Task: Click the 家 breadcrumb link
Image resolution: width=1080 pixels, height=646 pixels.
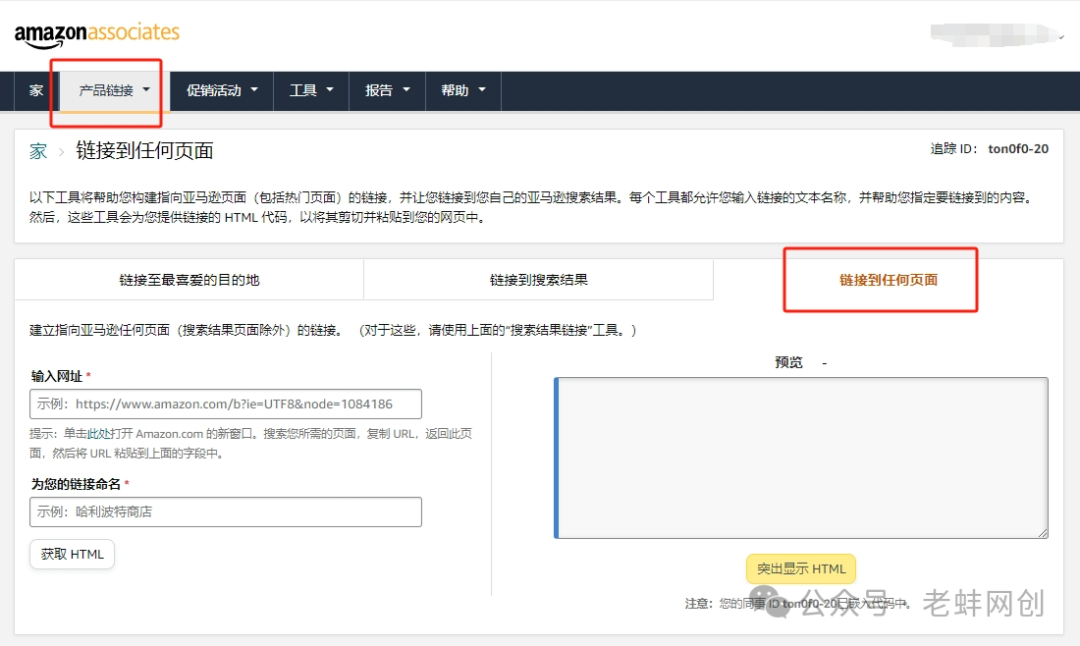Action: pyautogui.click(x=38, y=151)
